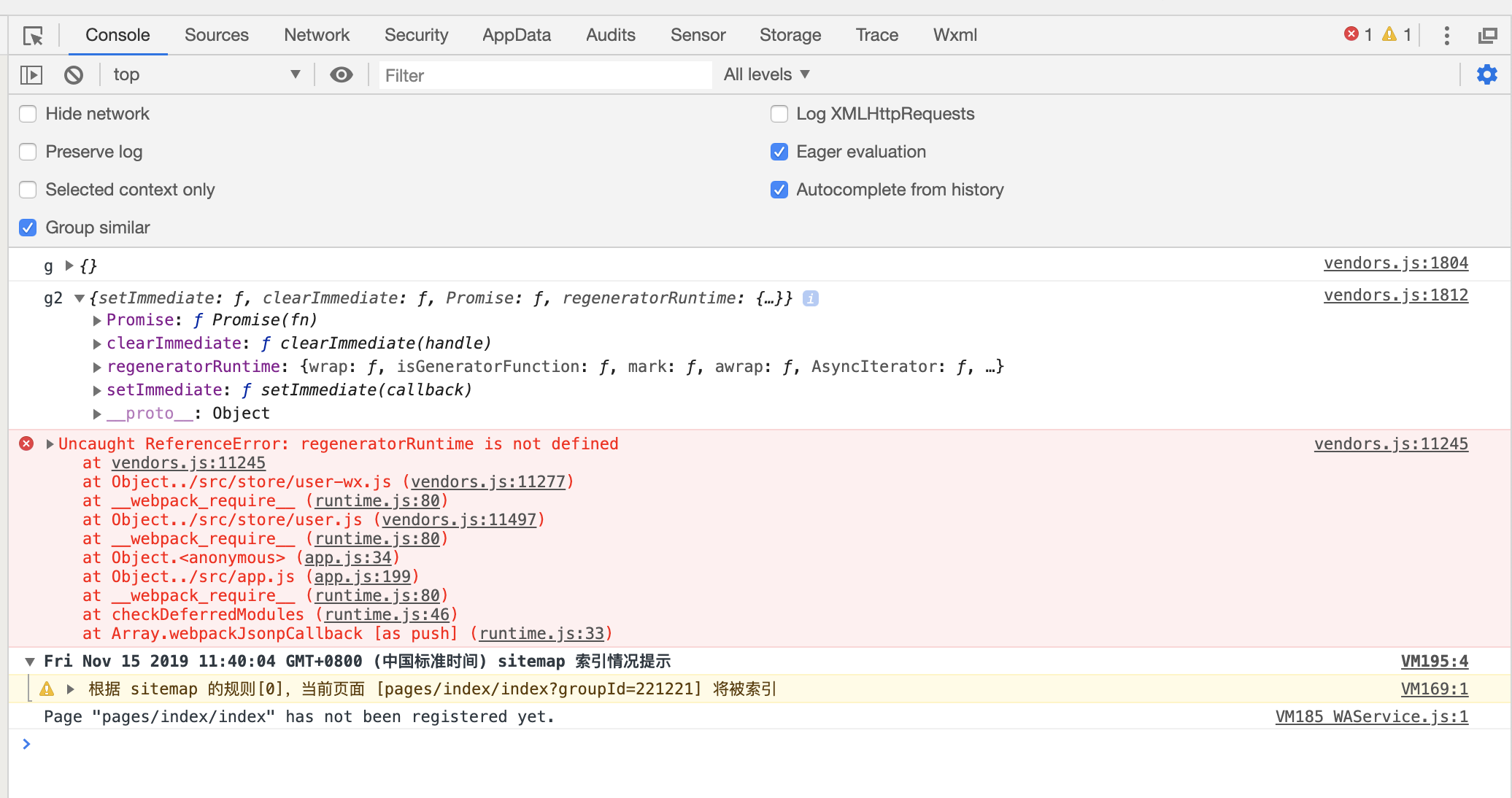Screen dimensions: 1512x798
Task: Switch to the AppData tab
Action: (x=516, y=35)
